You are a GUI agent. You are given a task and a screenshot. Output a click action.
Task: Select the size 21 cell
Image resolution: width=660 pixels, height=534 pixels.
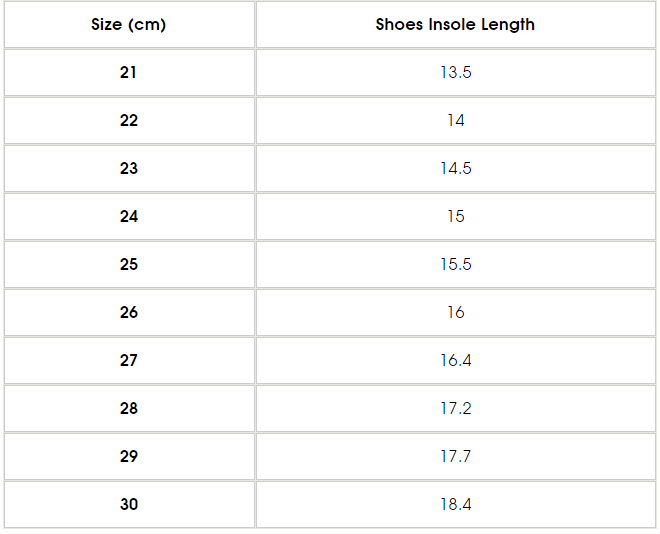coord(129,72)
